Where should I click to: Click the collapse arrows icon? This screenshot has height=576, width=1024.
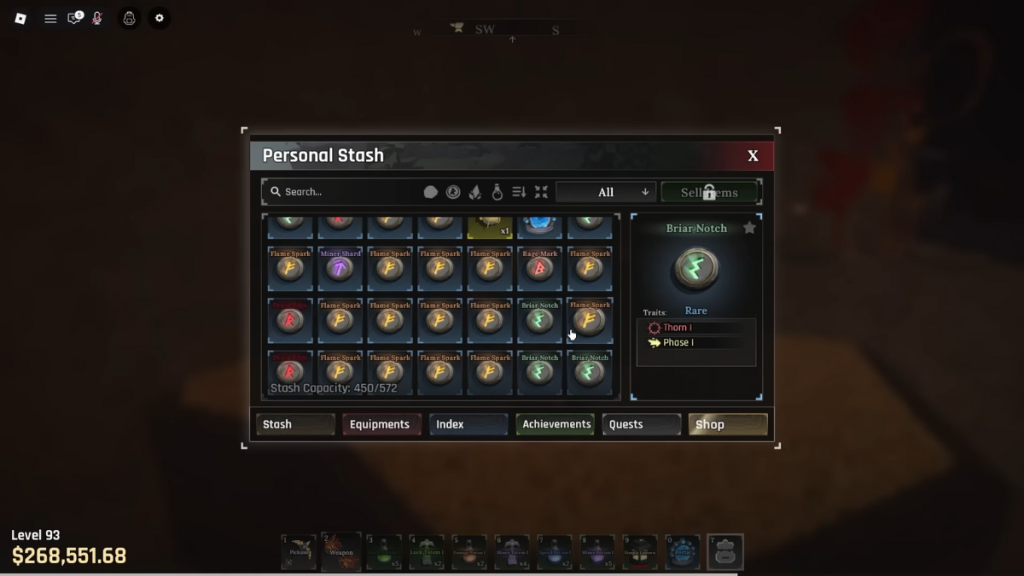pos(541,192)
